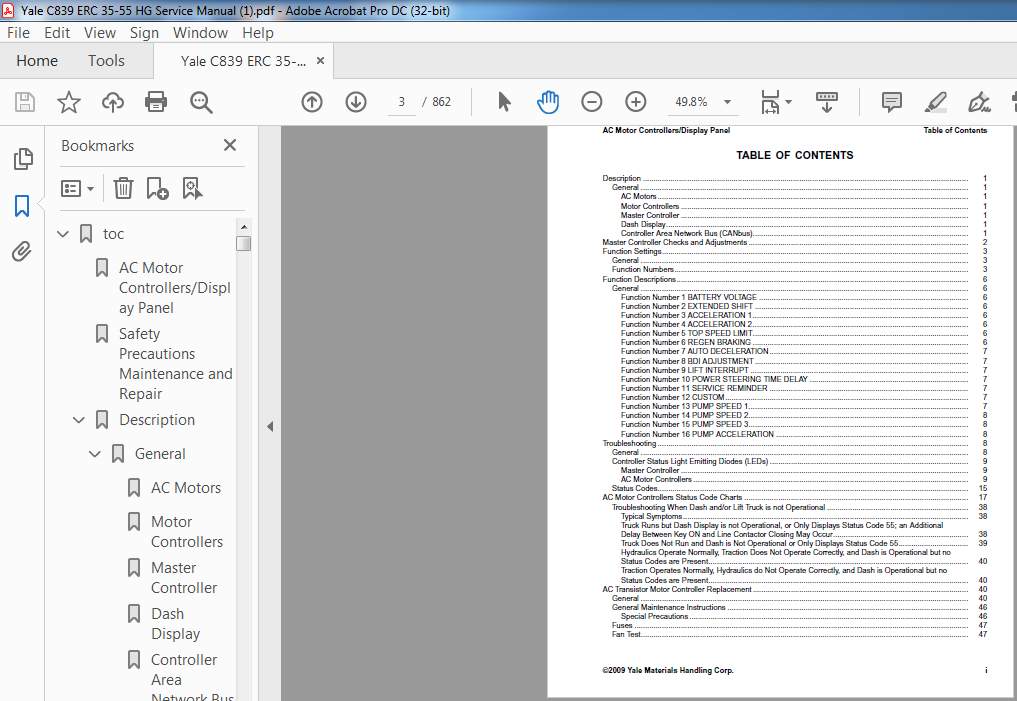The width and height of the screenshot is (1017, 701).
Task: Go to previous page arrow
Action: coord(312,102)
